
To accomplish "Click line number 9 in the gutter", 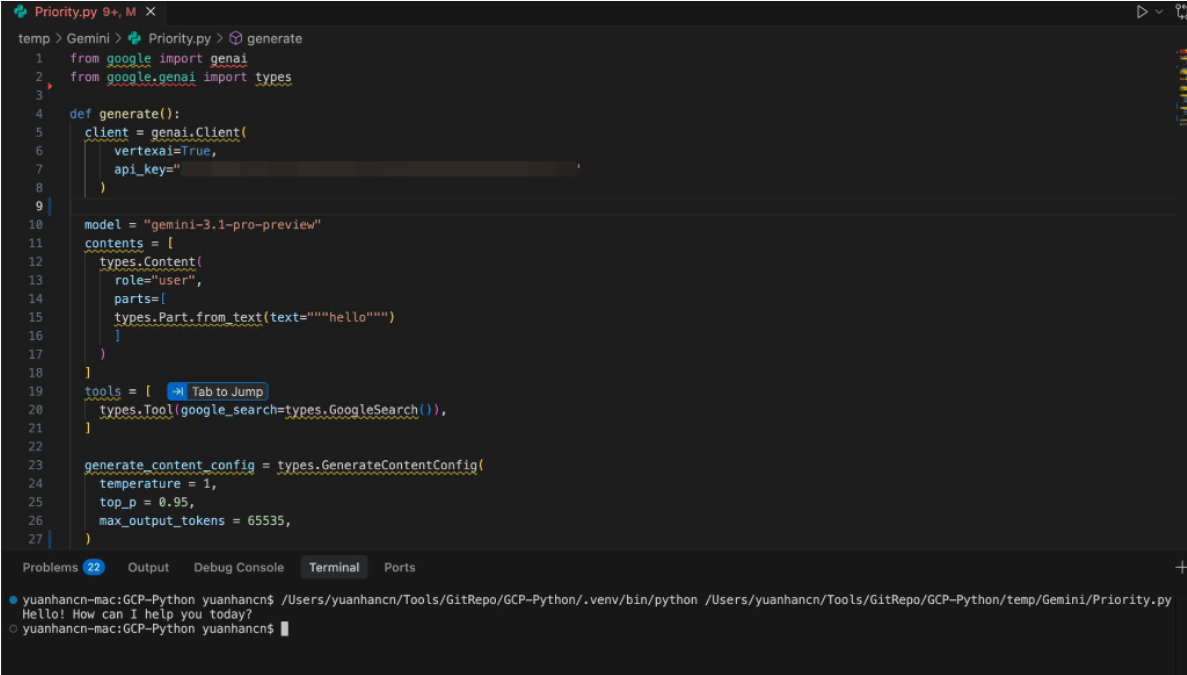I will click(39, 206).
